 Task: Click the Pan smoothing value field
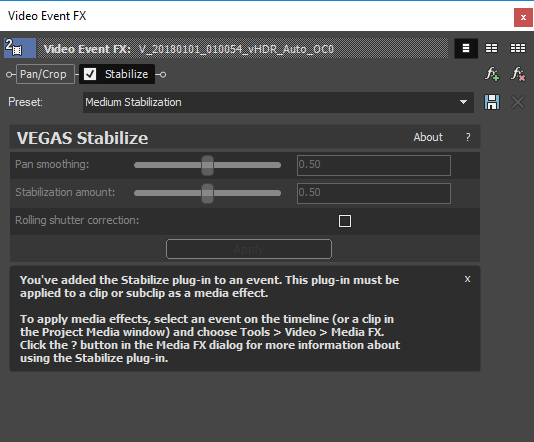(374, 165)
